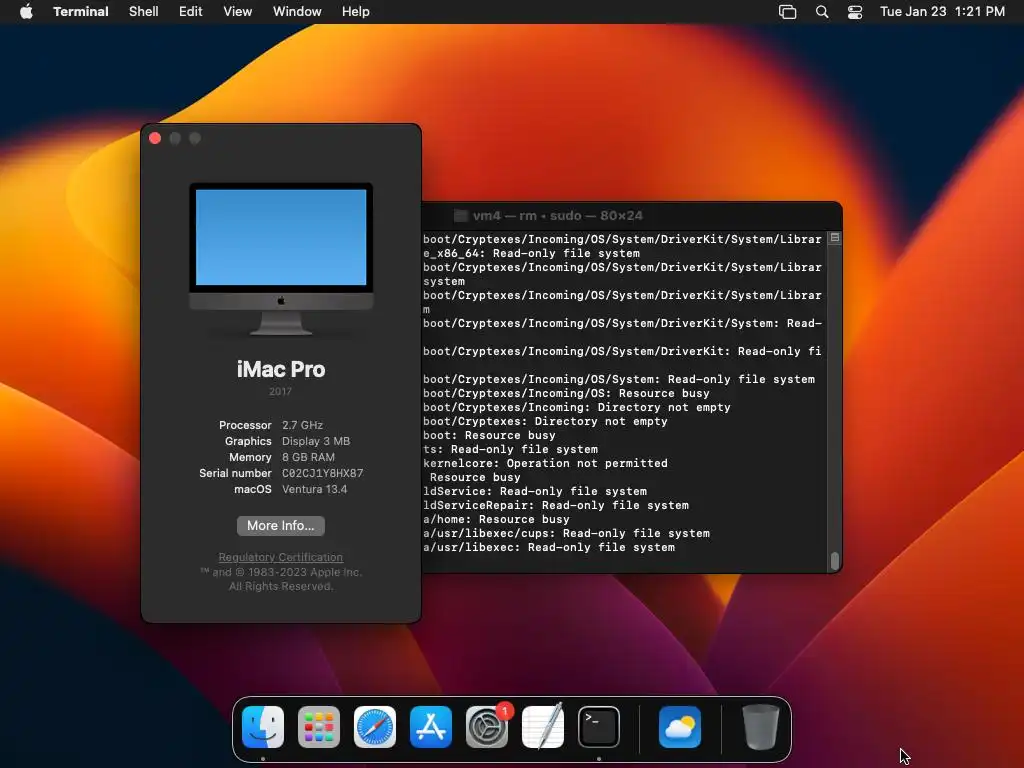
Task: Open TextEdit from the Dock
Action: [543, 727]
